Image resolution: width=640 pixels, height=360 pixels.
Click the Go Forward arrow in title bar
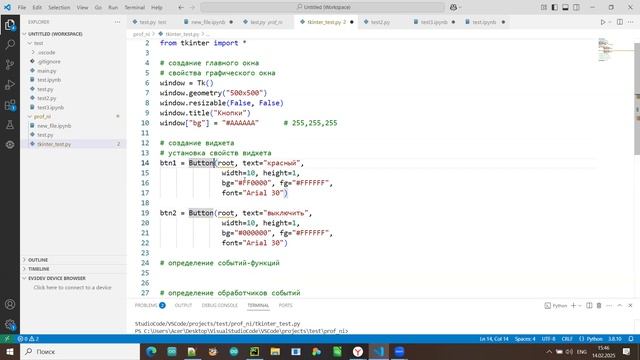point(192,7)
